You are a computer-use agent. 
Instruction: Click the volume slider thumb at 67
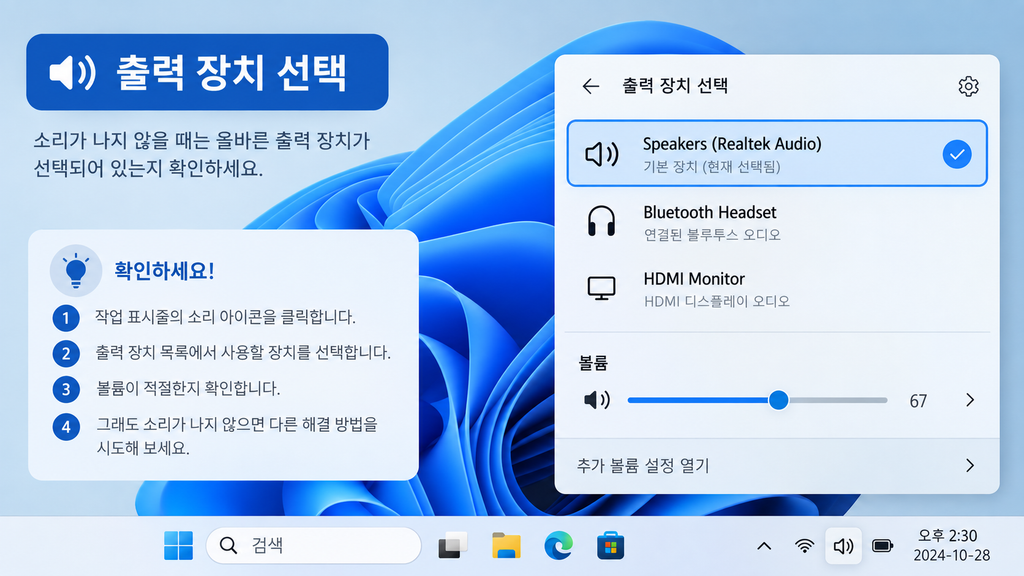click(x=778, y=400)
